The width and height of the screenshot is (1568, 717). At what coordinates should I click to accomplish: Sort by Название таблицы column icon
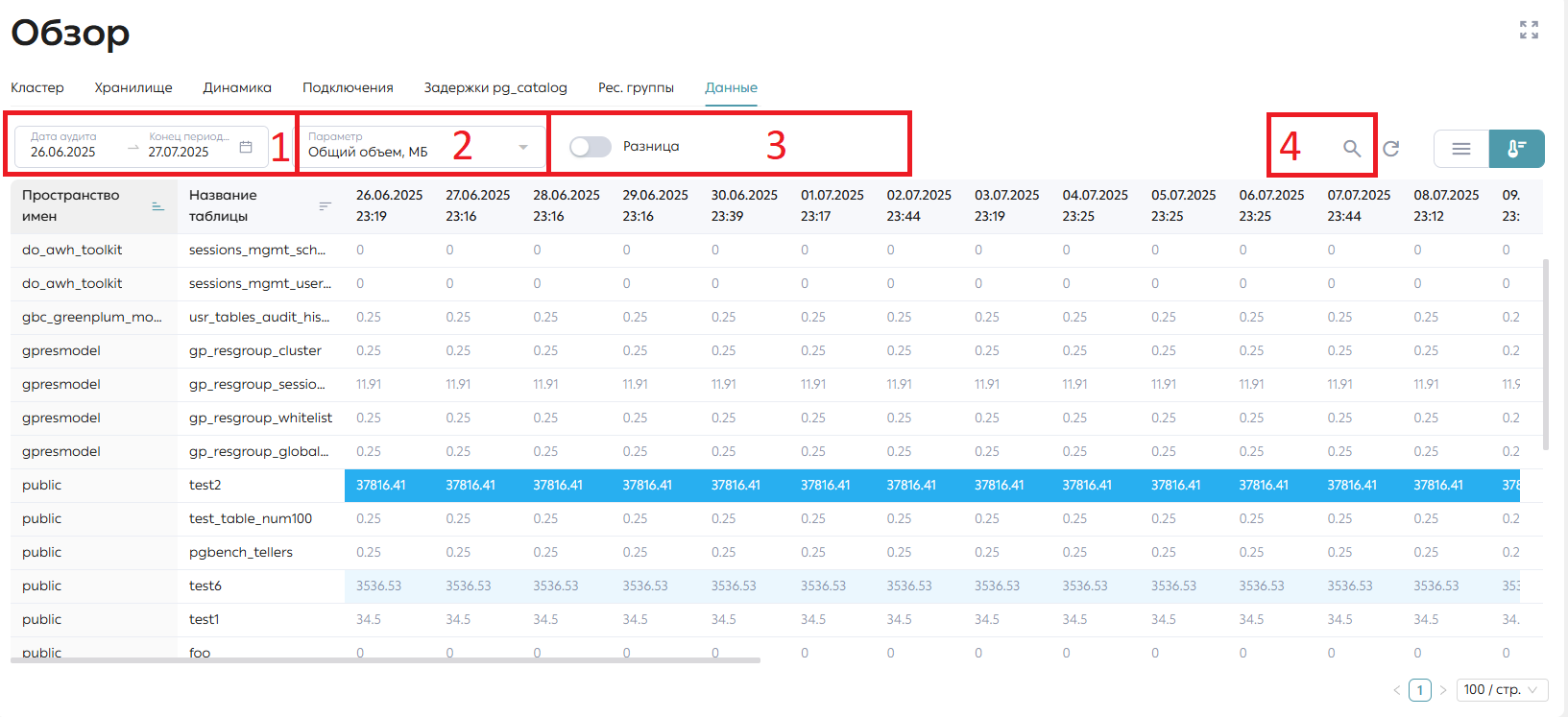tap(326, 206)
